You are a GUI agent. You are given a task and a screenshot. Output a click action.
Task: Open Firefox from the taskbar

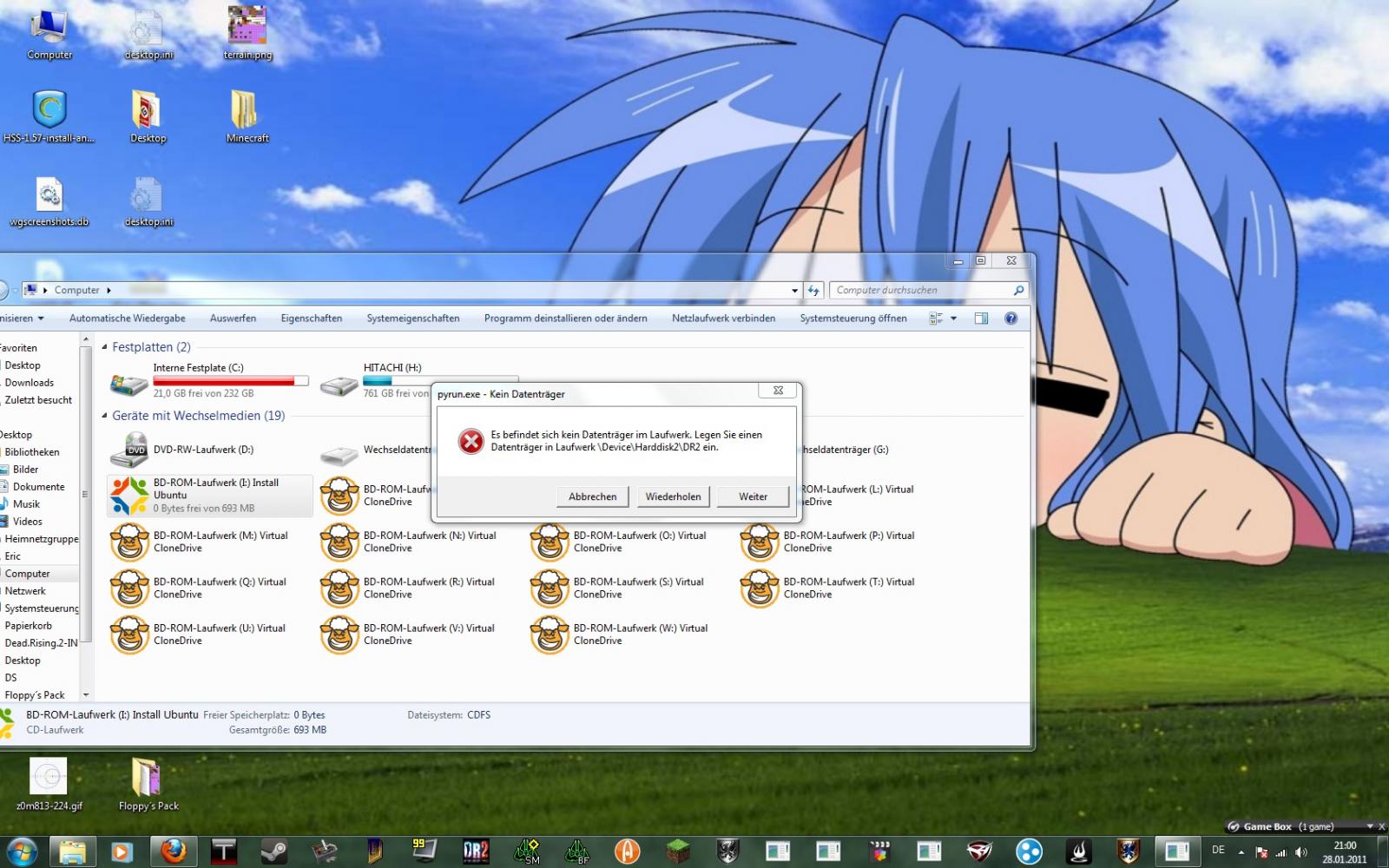click(x=174, y=852)
